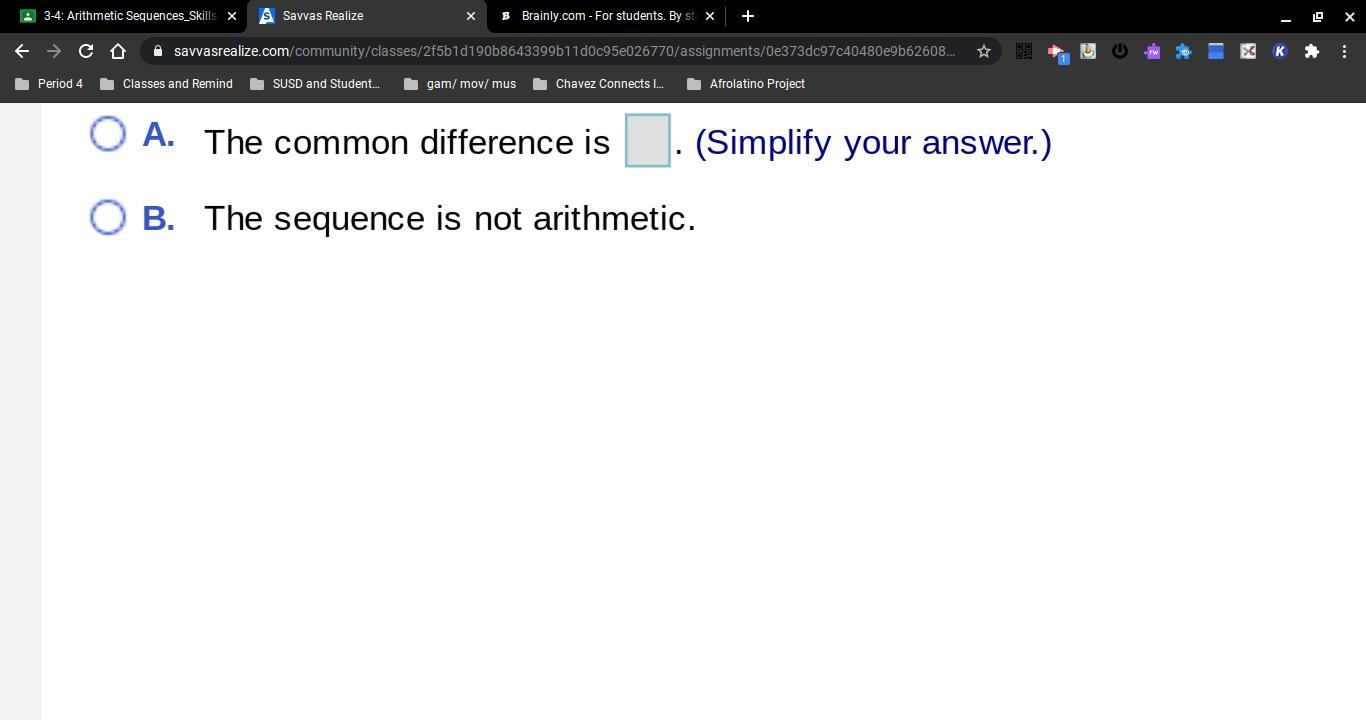Image resolution: width=1366 pixels, height=720 pixels.
Task: Click the blue K extension icon
Action: (1280, 51)
